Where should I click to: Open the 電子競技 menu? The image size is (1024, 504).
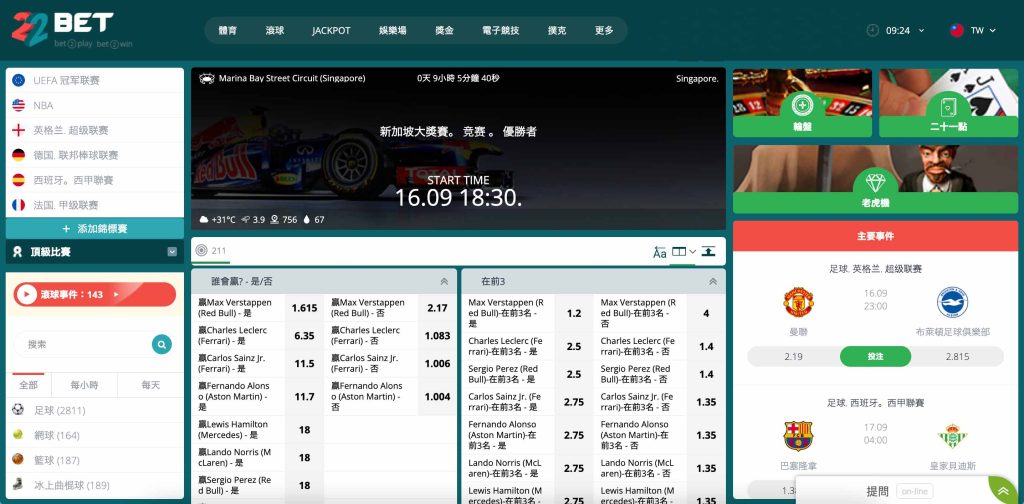500,30
